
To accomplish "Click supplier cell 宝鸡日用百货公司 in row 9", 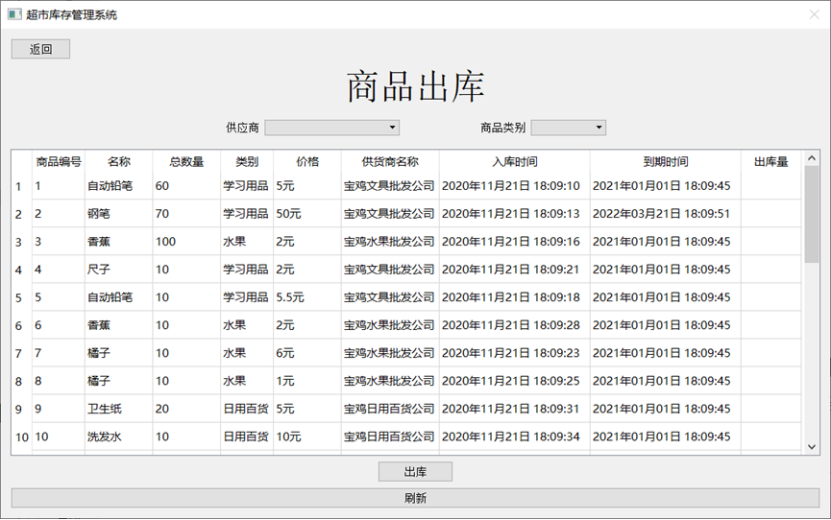I will click(390, 409).
